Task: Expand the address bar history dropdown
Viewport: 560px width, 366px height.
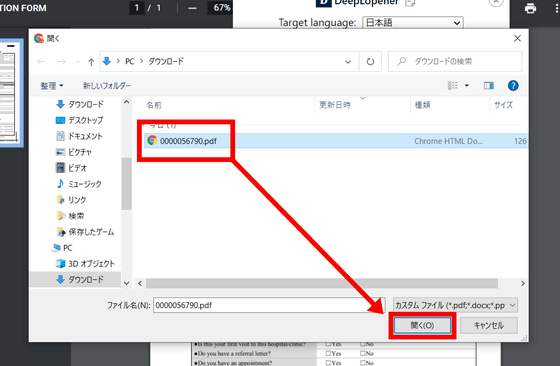Action: tap(348, 62)
